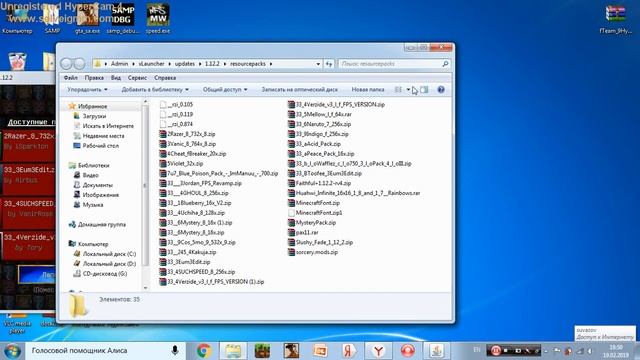Viewport: 640px width, 360px height.
Task: Click the sLauncher breadcrumb segment
Action: click(151, 64)
